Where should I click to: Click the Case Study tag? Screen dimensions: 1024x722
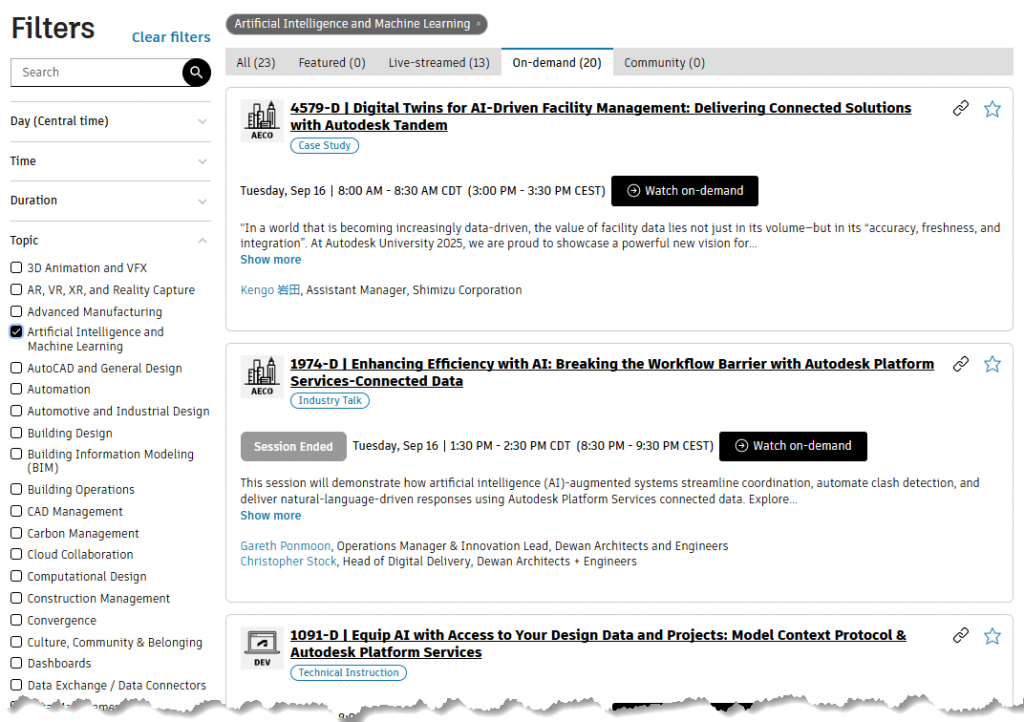[x=325, y=146]
